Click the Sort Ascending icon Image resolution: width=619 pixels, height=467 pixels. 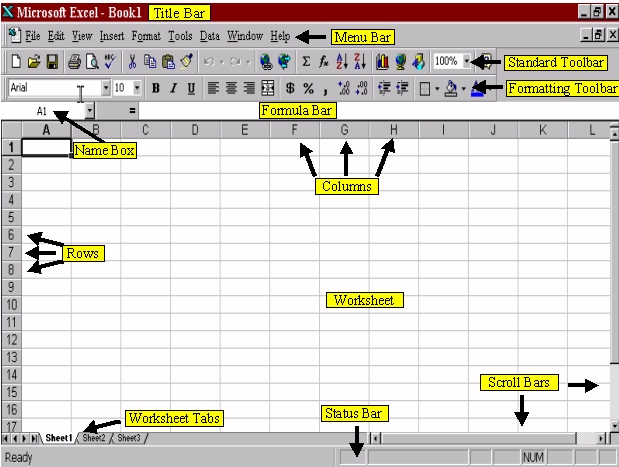pyautogui.click(x=343, y=62)
